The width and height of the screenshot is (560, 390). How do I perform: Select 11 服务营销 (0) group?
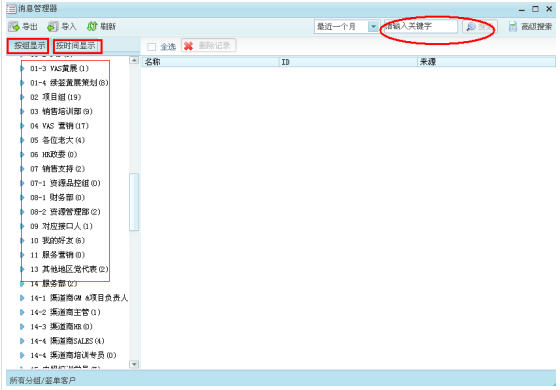tap(57, 255)
